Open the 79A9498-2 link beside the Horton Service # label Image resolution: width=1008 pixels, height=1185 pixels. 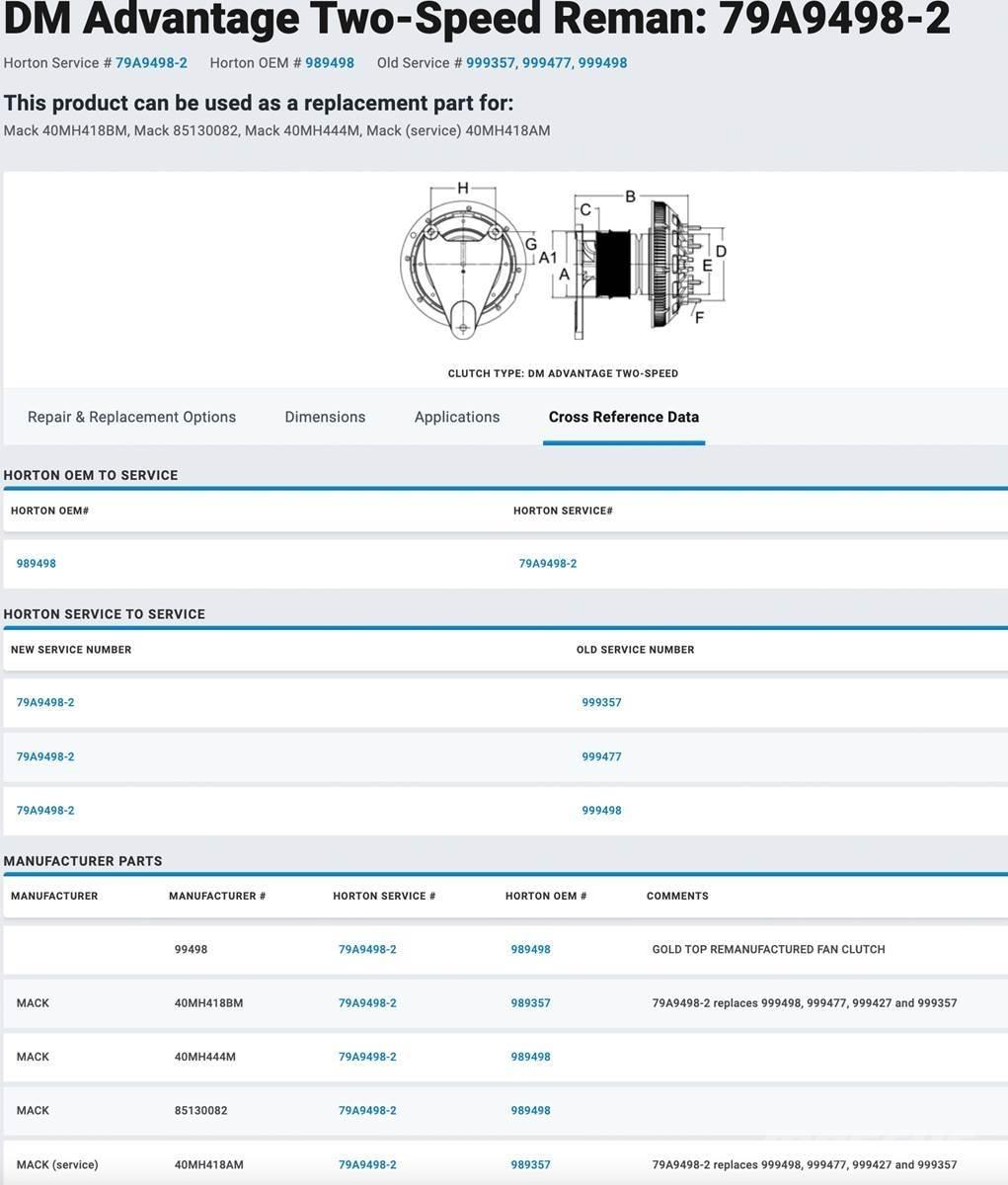click(151, 63)
